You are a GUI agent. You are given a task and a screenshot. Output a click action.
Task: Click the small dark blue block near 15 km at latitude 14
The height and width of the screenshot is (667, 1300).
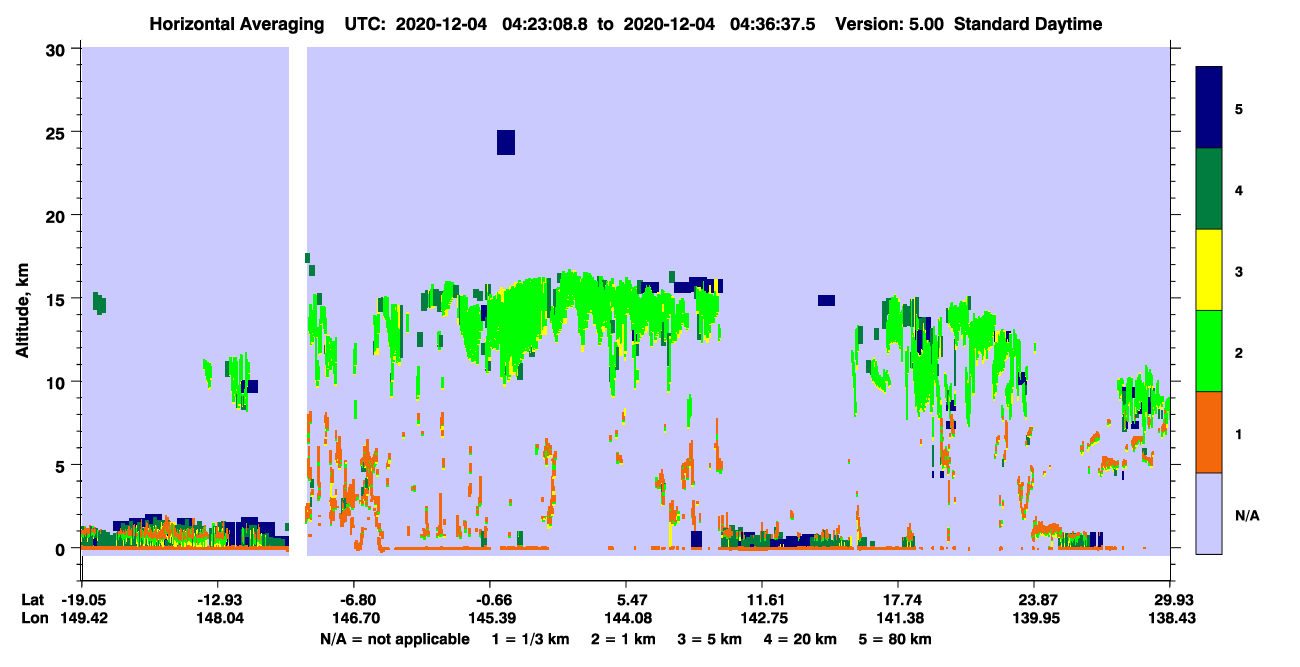826,300
